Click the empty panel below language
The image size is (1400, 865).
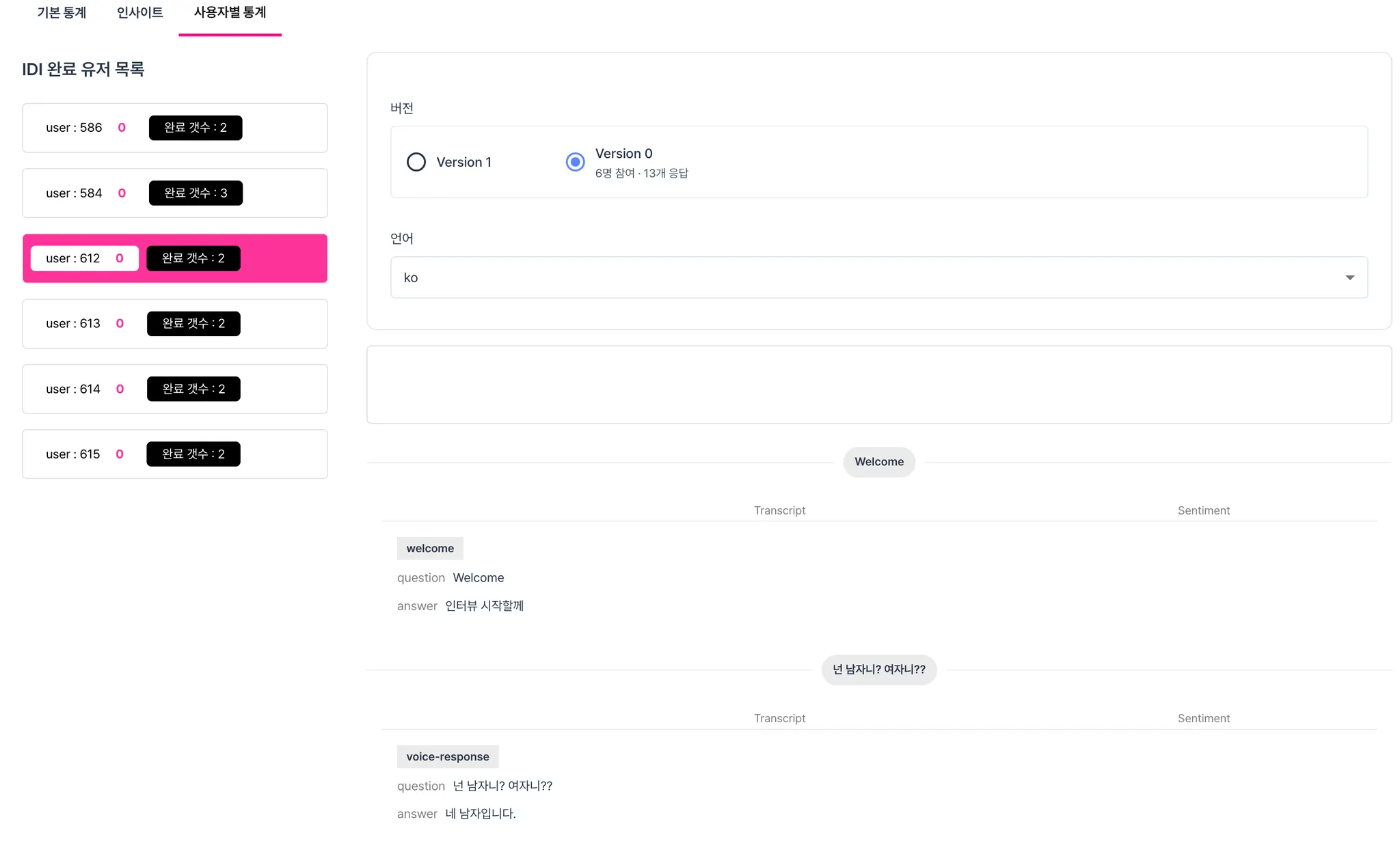[x=878, y=385]
